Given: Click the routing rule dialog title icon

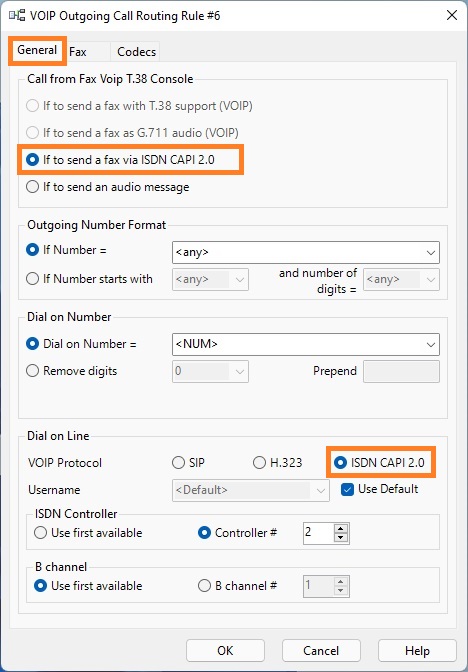Looking at the screenshot, I should point(17,16).
